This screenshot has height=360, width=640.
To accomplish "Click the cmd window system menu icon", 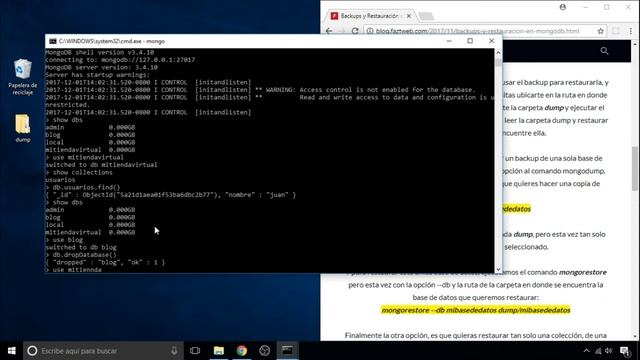I will (x=53, y=41).
